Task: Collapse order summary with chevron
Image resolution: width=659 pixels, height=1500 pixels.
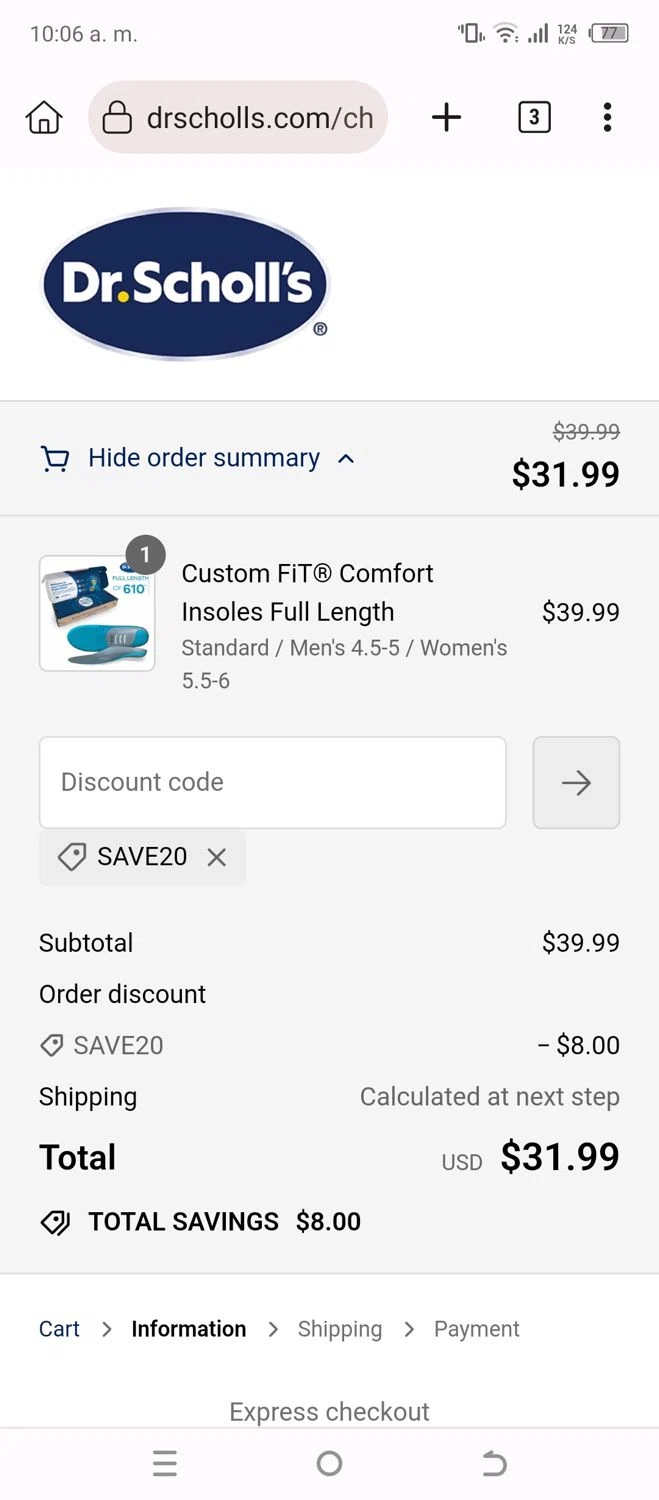Action: tap(346, 459)
